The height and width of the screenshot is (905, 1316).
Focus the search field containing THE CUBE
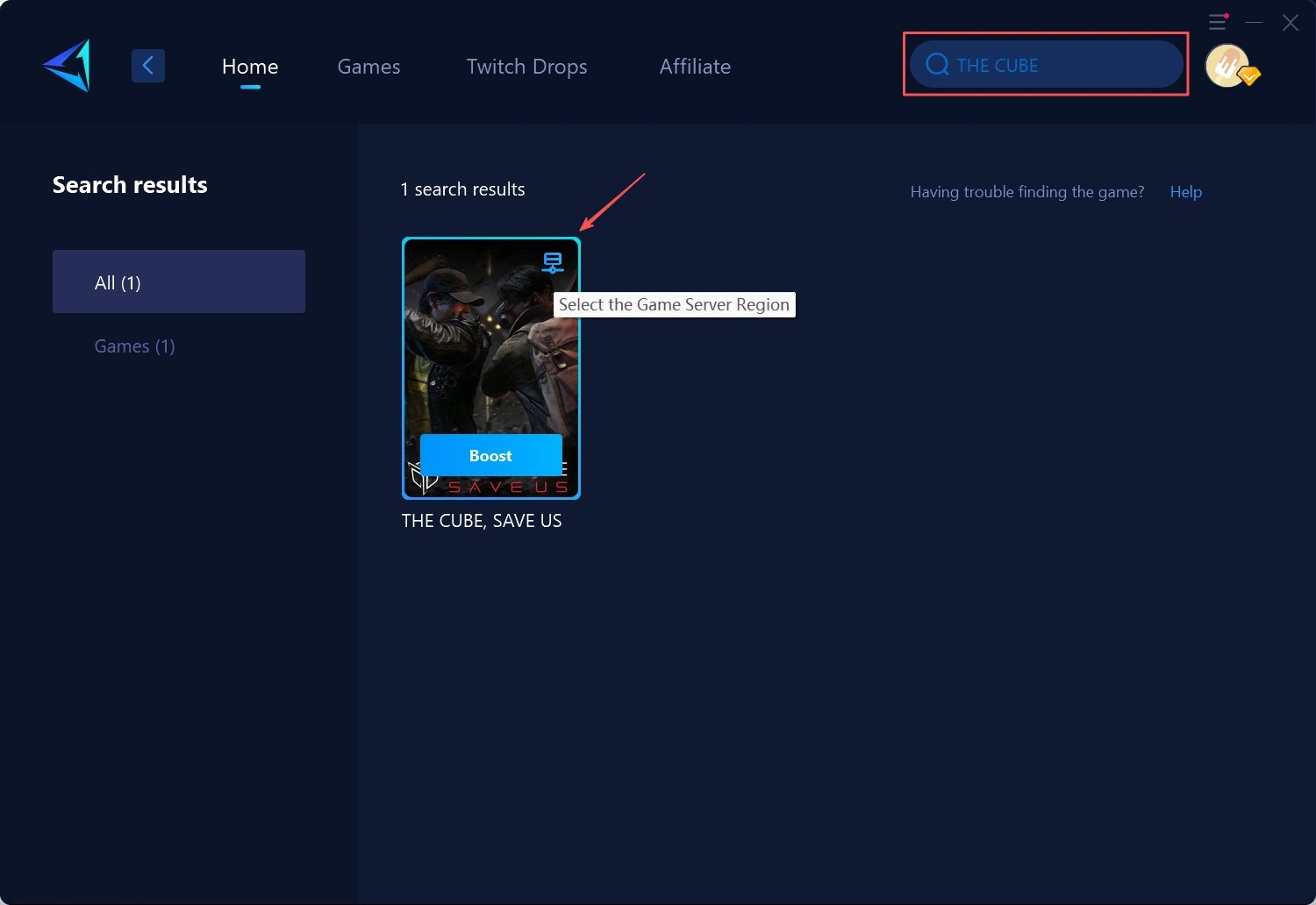pos(1062,65)
